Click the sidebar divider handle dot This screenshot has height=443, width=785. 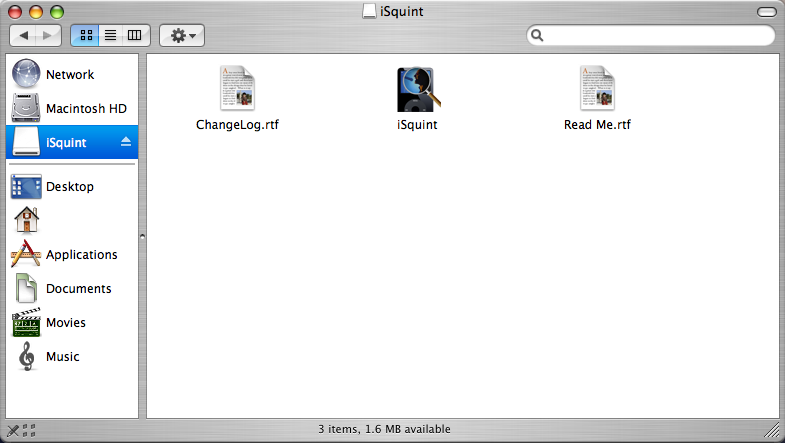tap(143, 236)
